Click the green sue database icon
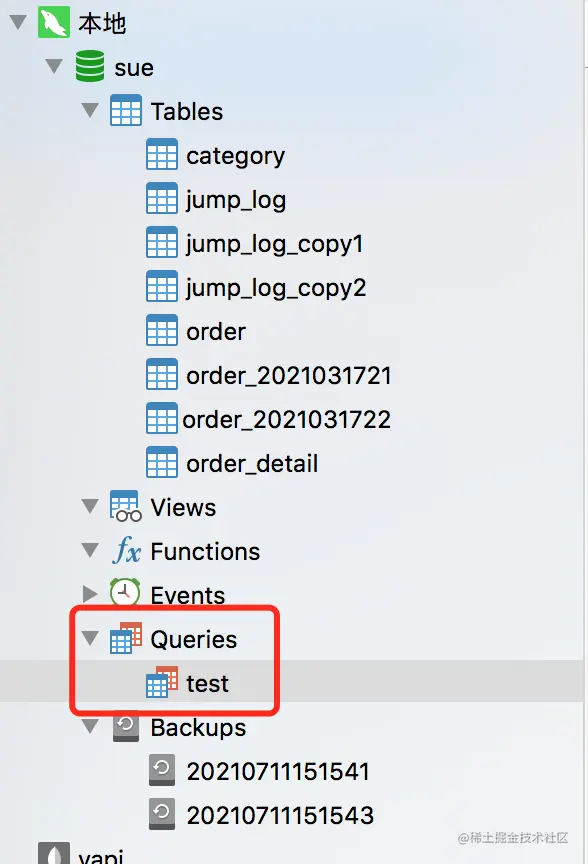The height and width of the screenshot is (864, 588). (x=90, y=66)
